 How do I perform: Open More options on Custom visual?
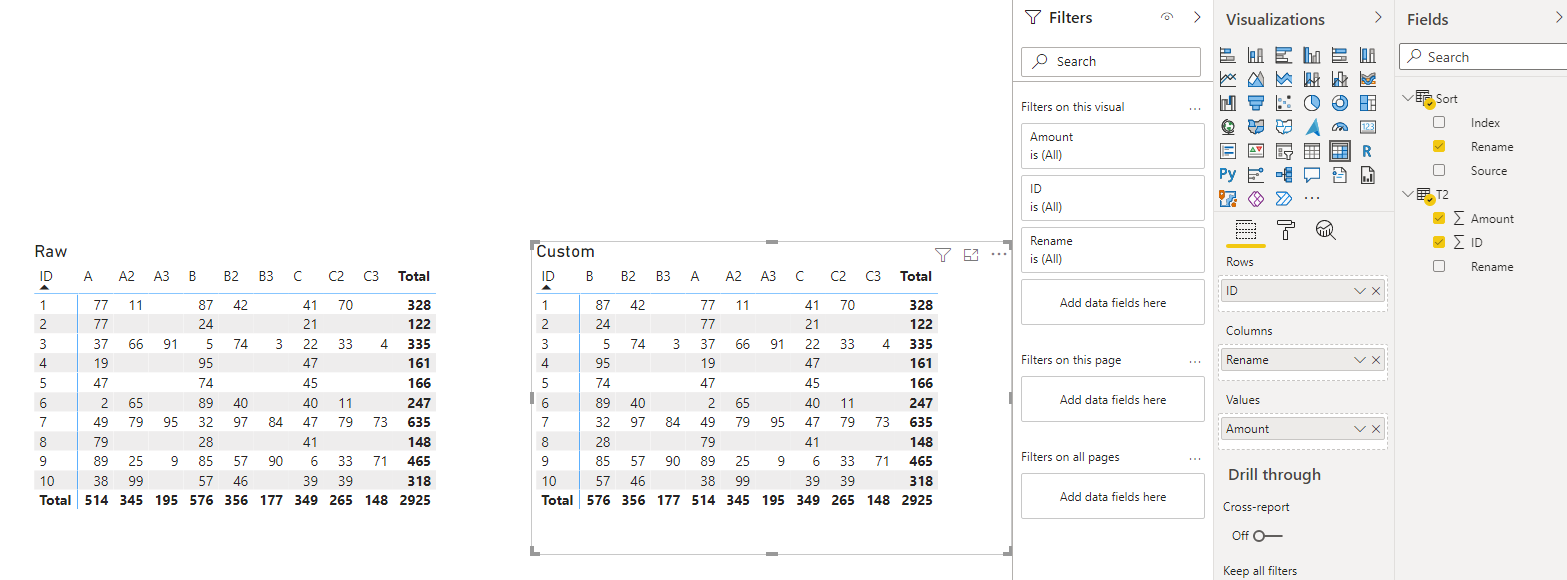[x=999, y=255]
